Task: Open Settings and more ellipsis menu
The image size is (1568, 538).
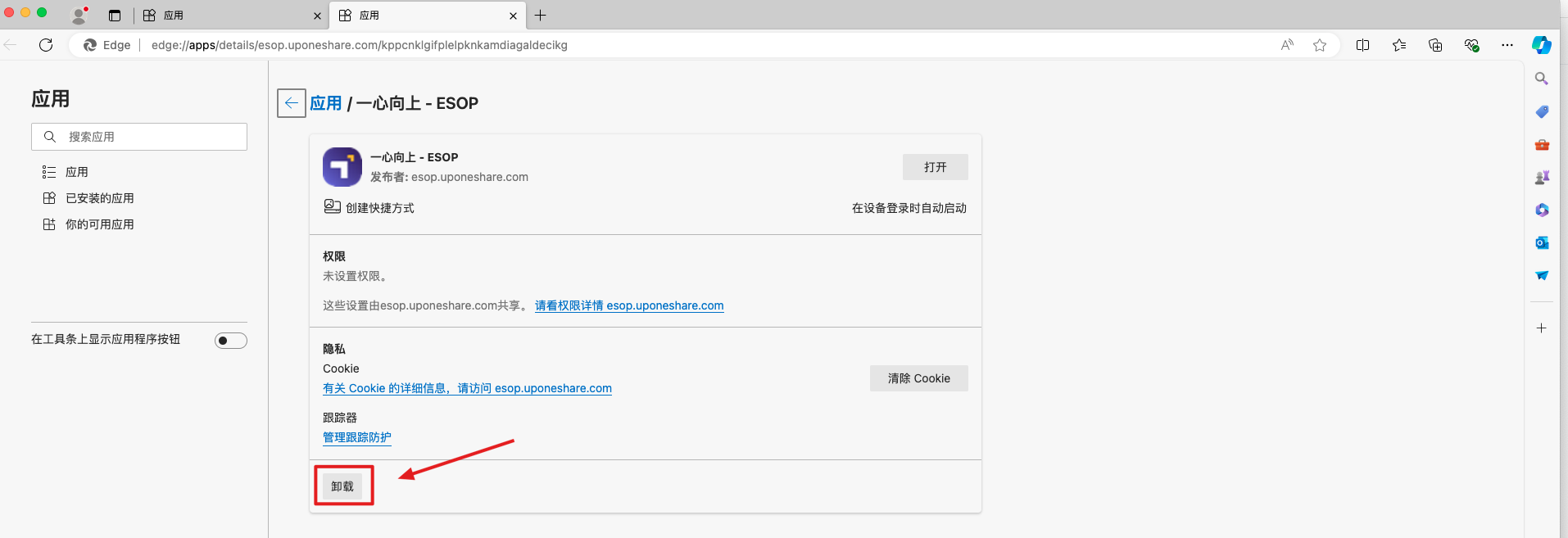Action: [1507, 45]
